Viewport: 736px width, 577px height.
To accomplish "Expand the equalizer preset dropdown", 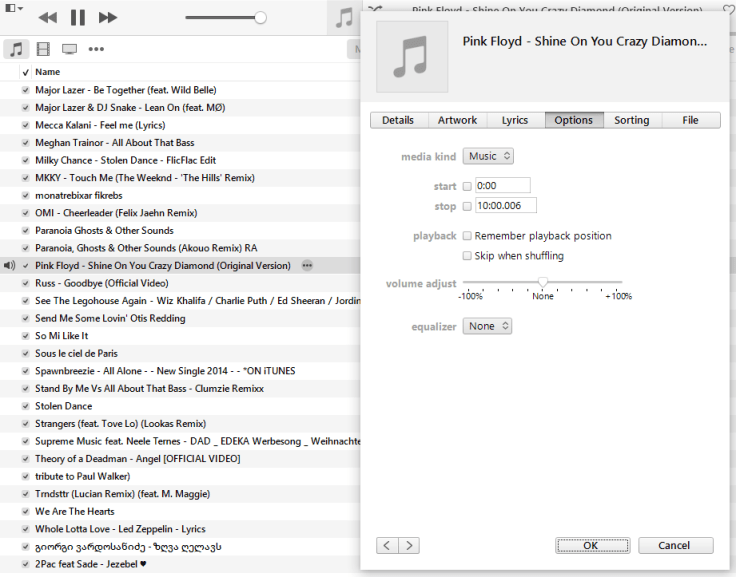I will coord(487,326).
